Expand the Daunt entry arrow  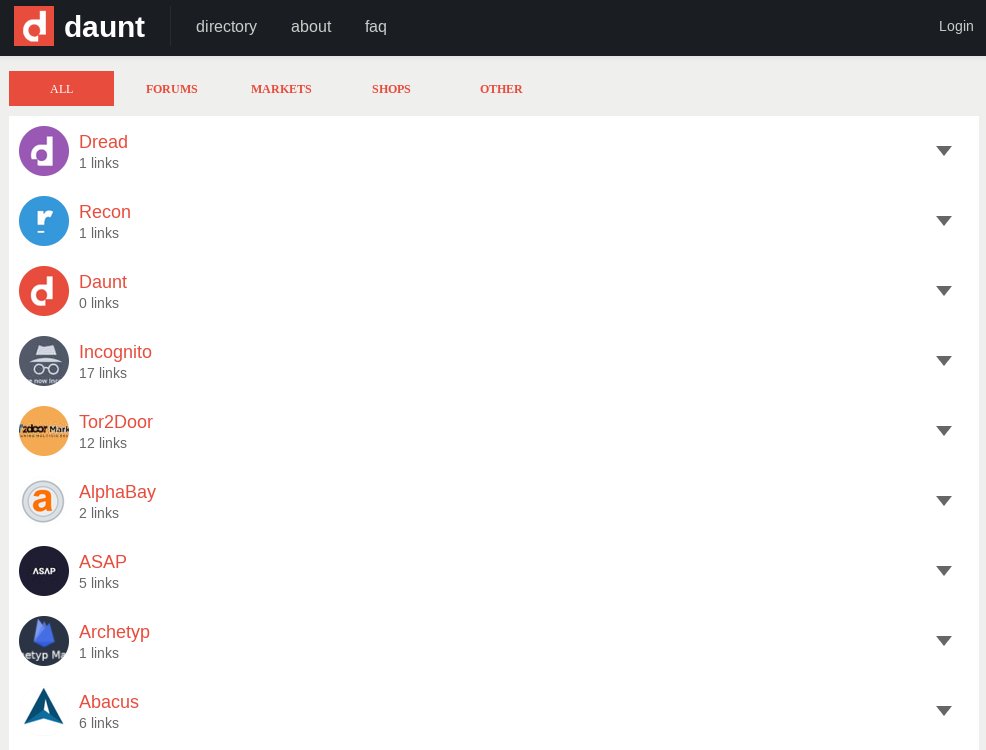943,290
